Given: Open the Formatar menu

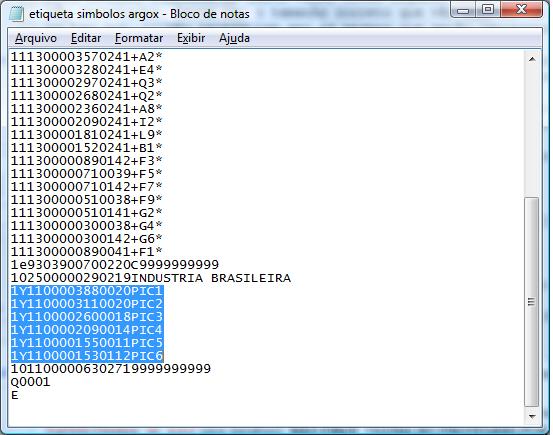Looking at the screenshot, I should tap(139, 38).
